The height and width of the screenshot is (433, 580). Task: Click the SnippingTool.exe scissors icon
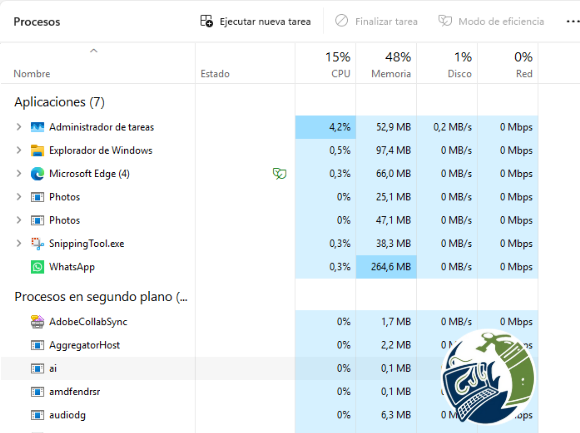pyautogui.click(x=37, y=244)
